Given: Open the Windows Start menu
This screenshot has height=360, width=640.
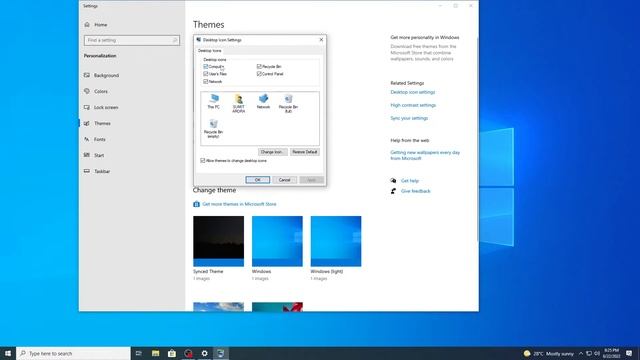Looking at the screenshot, I should [8, 353].
